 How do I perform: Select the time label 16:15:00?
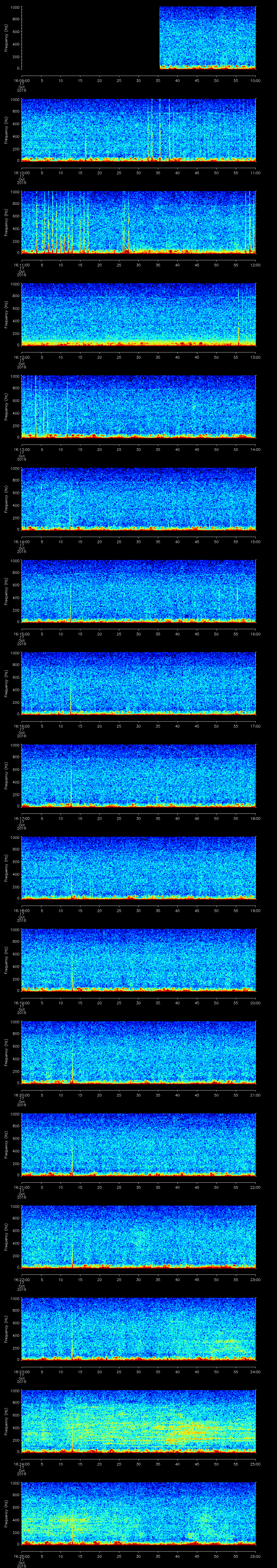click(x=21, y=634)
